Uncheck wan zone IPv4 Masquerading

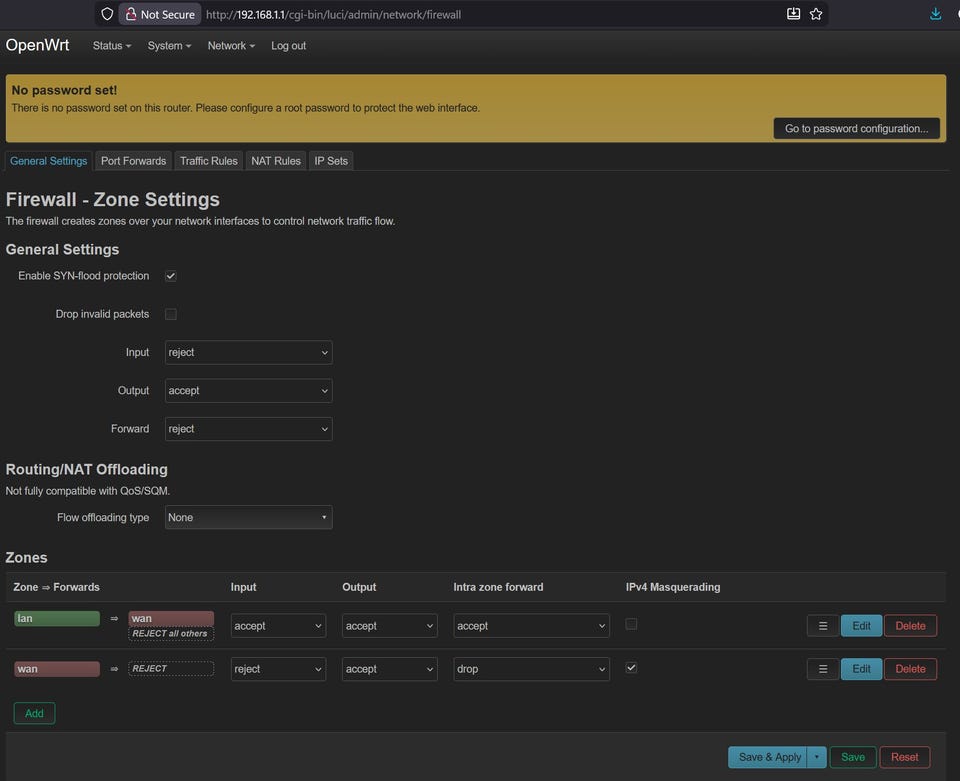tap(631, 667)
